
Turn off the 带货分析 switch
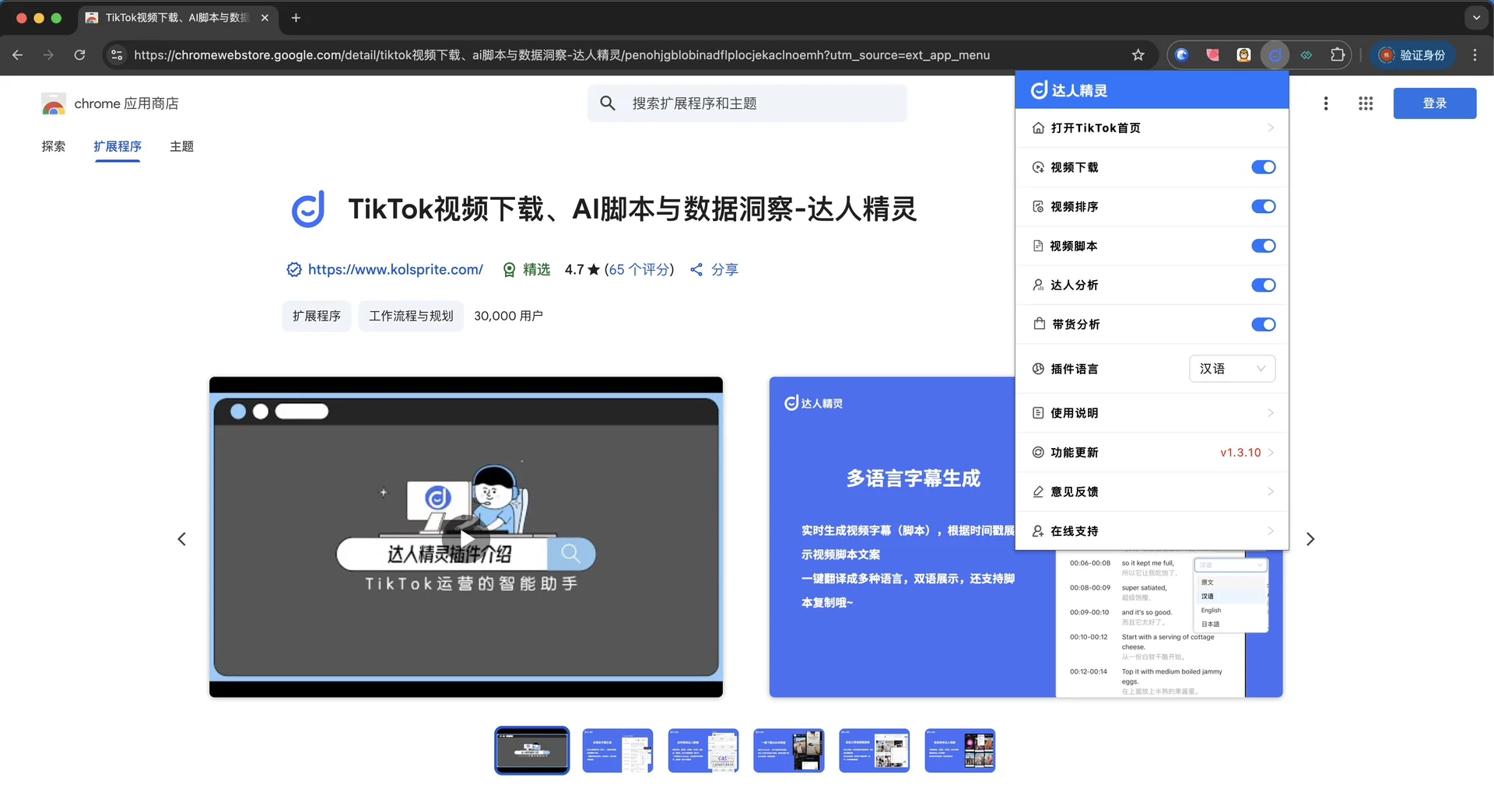(1263, 324)
